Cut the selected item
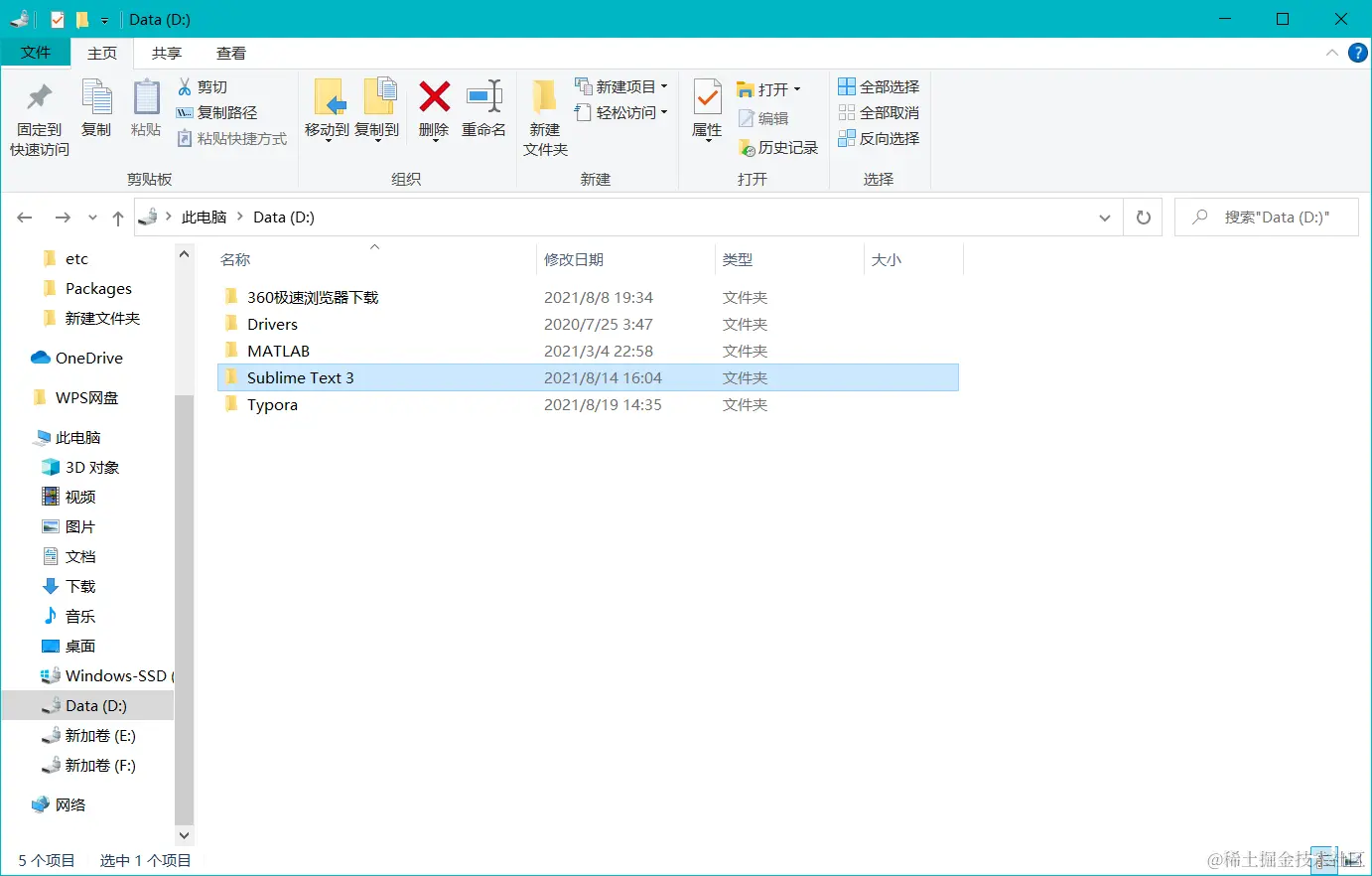The image size is (1372, 876). [203, 87]
